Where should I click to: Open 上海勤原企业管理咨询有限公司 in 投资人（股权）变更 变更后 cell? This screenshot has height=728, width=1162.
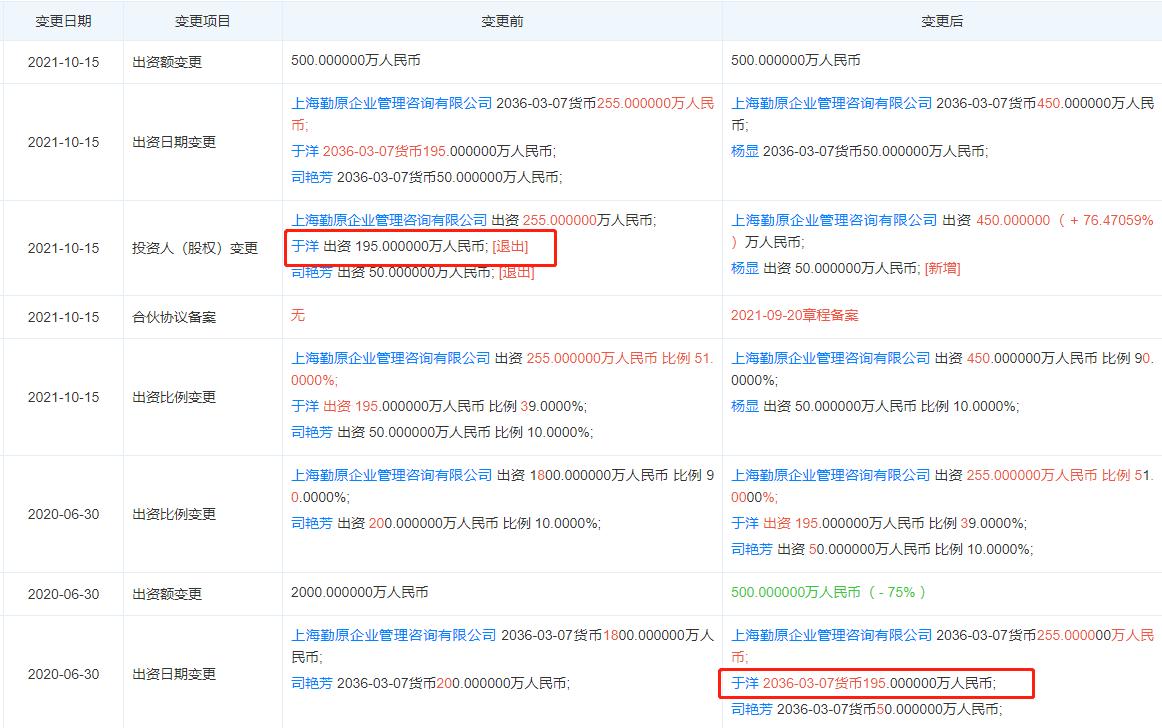pos(834,220)
